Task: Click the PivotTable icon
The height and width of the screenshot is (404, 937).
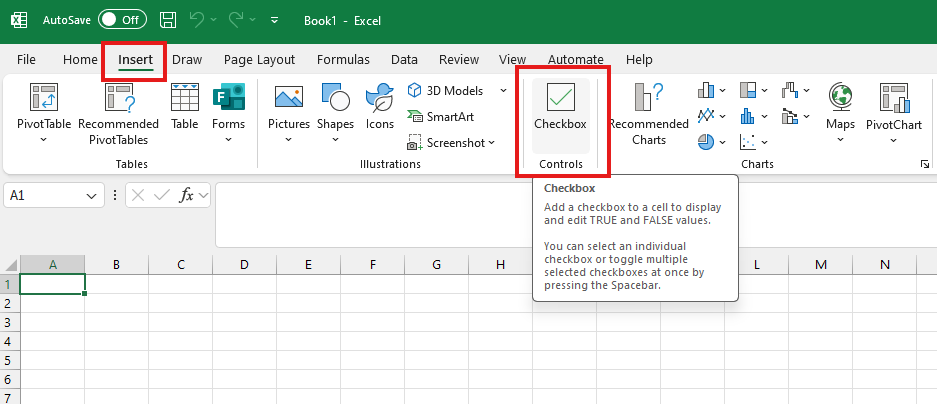Action: tap(44, 98)
